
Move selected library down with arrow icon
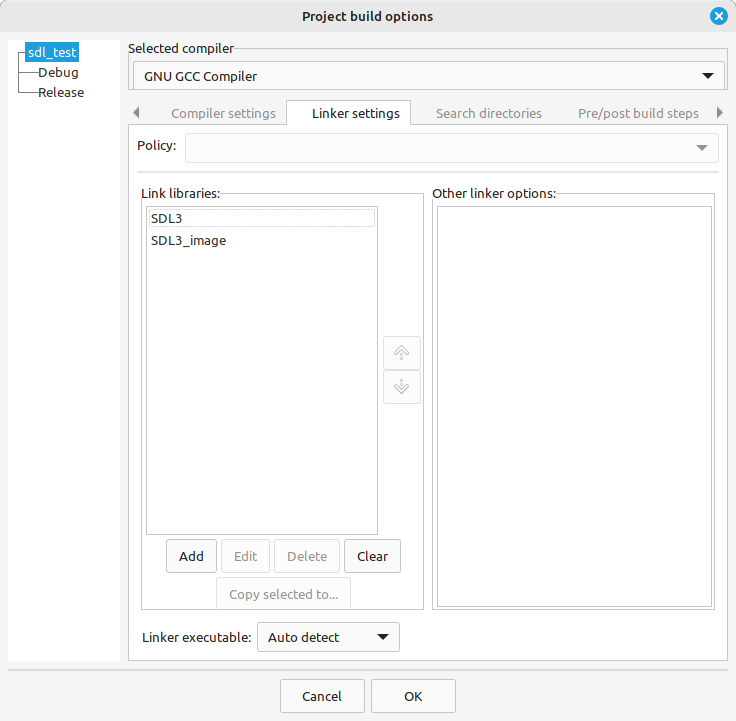point(401,387)
